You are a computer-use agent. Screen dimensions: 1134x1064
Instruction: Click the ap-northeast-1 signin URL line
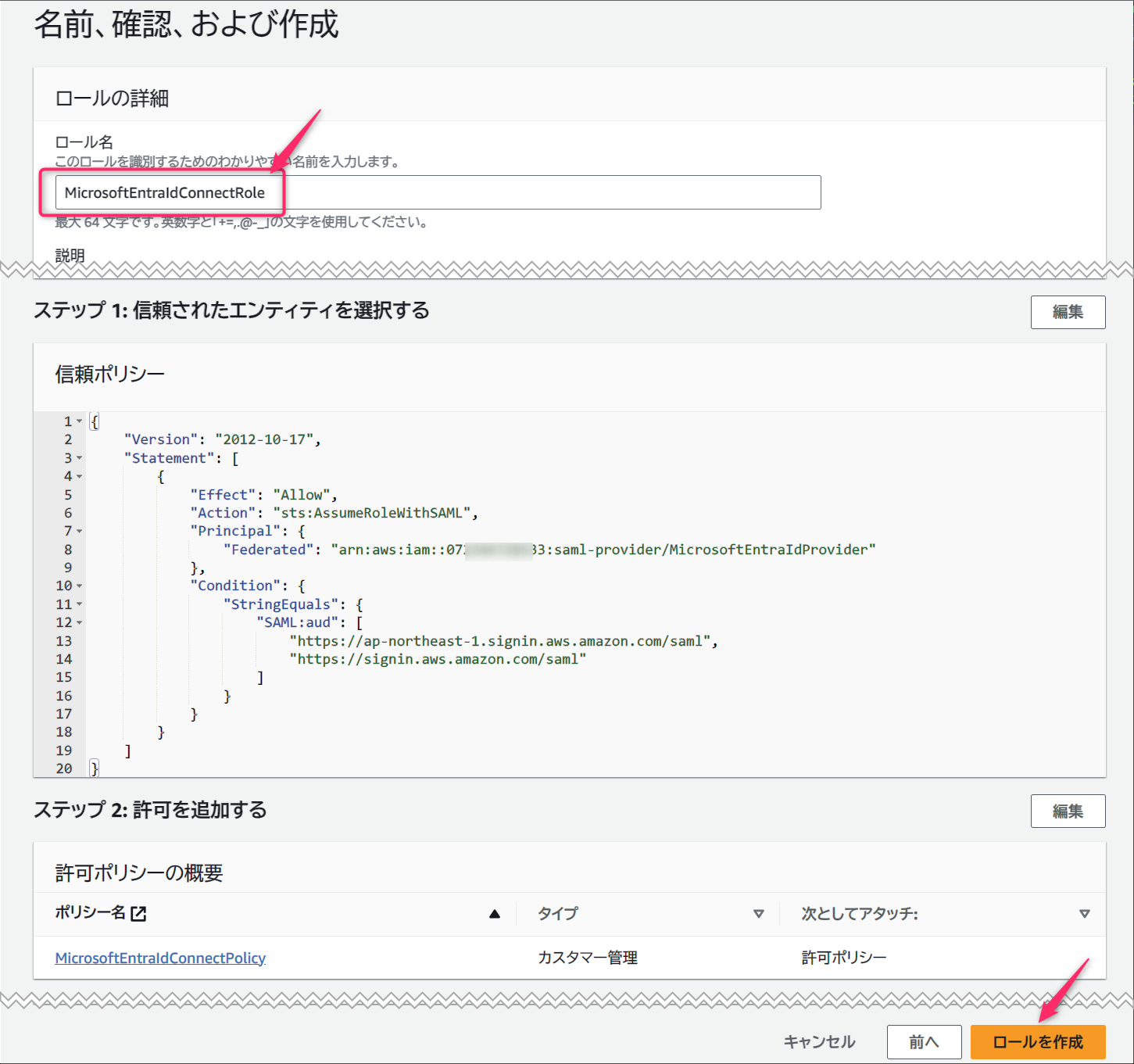(503, 641)
